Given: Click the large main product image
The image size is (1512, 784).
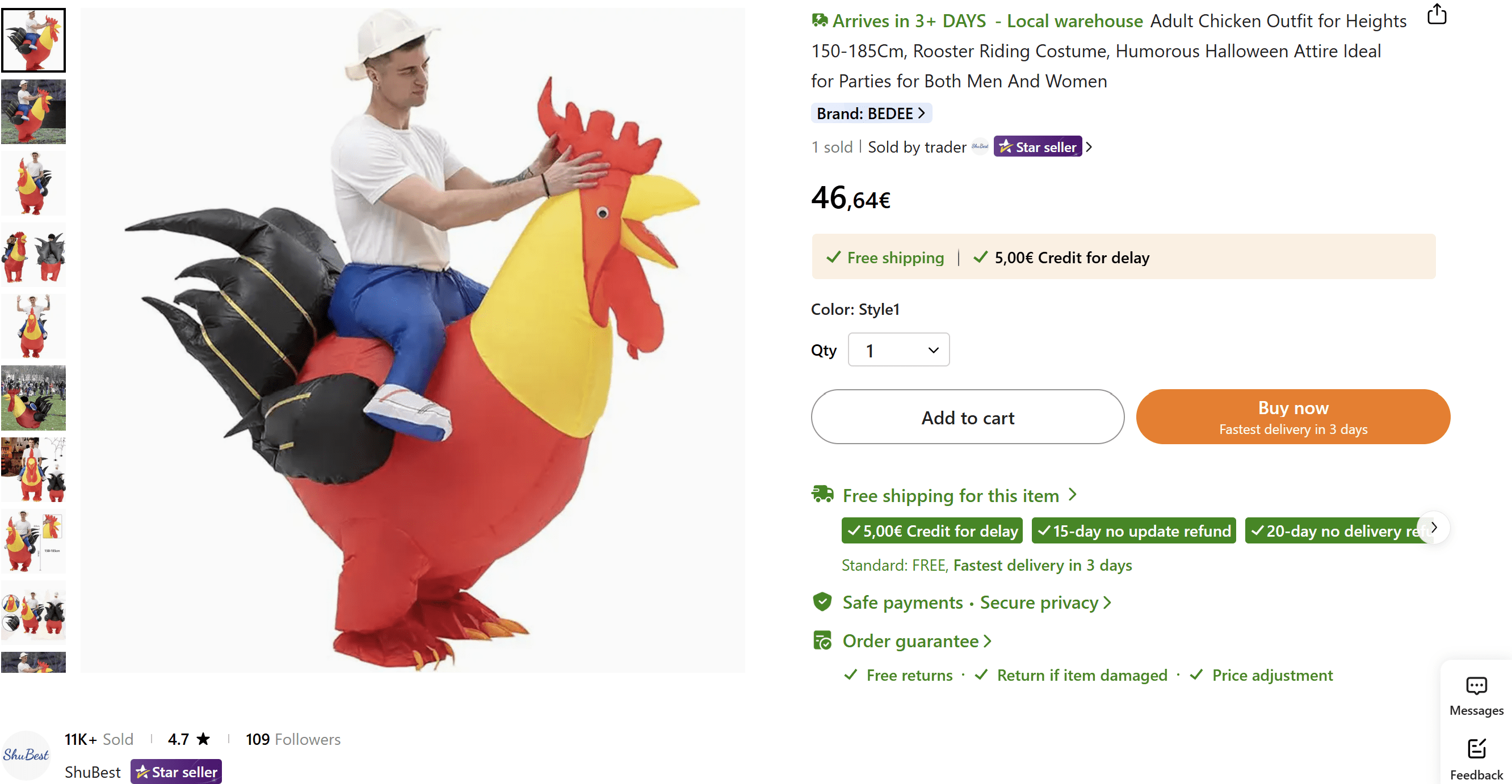Looking at the screenshot, I should tap(413, 340).
